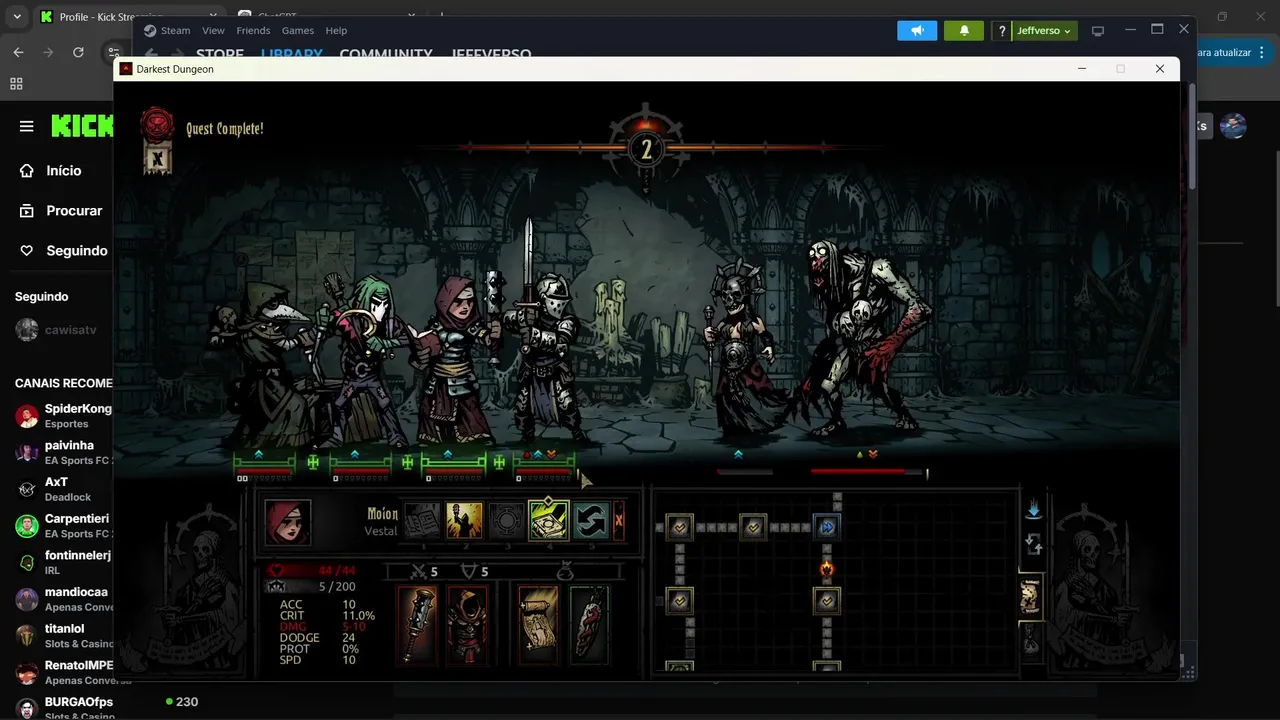Screen dimensions: 1280x720
Task: Click the red hooded armor slot
Action: pyautogui.click(x=467, y=625)
